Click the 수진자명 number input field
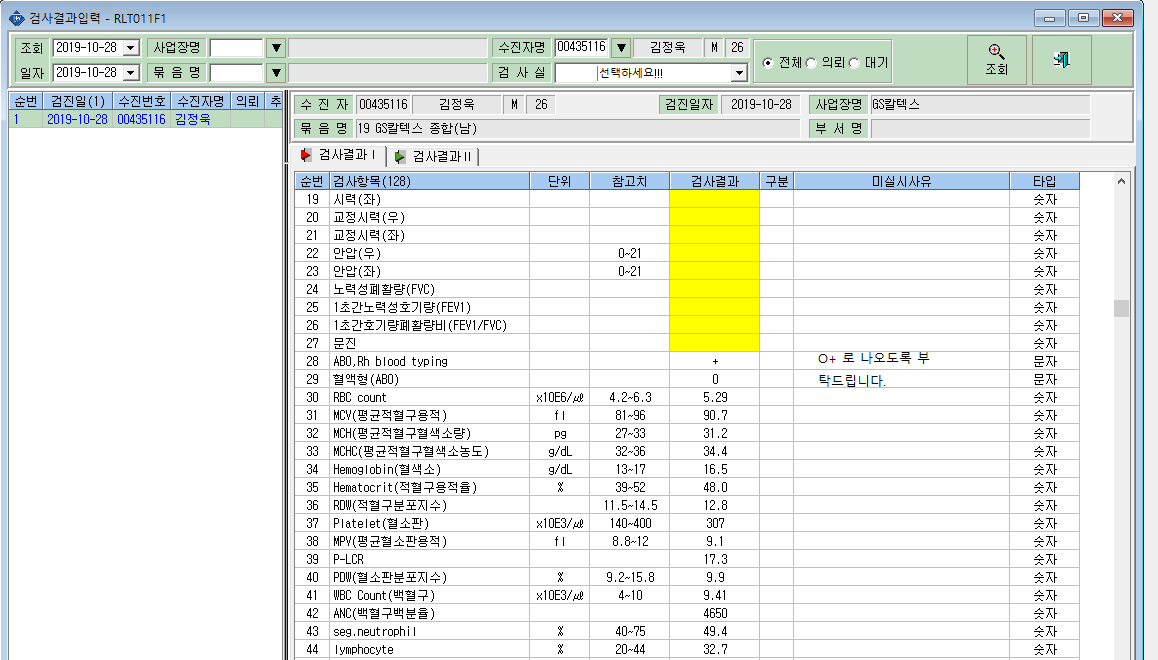Viewport: 1158px width, 660px height. 582,48
